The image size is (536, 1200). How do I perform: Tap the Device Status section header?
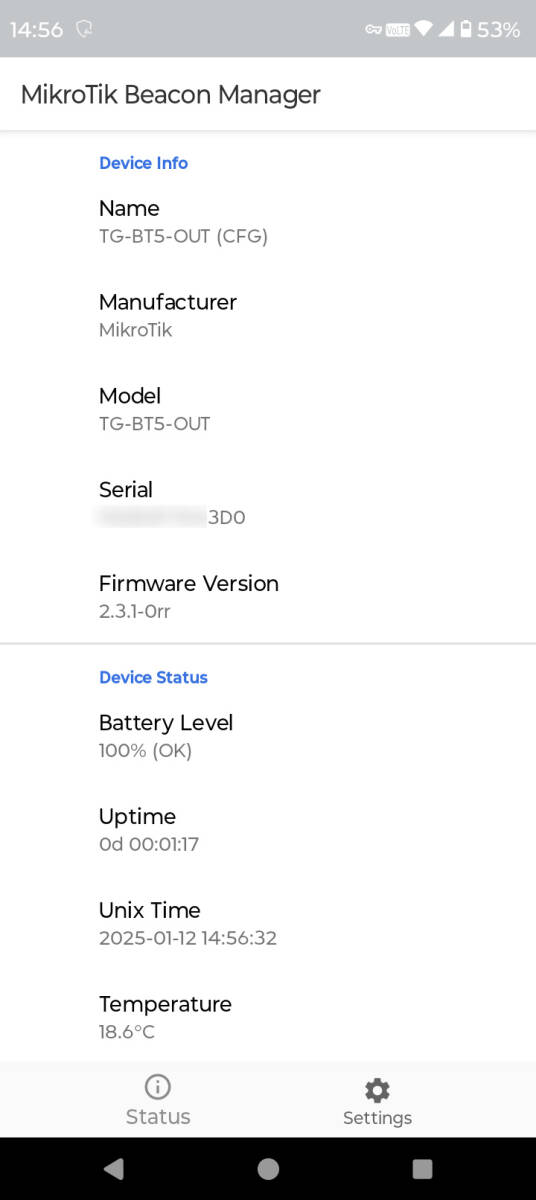[153, 677]
